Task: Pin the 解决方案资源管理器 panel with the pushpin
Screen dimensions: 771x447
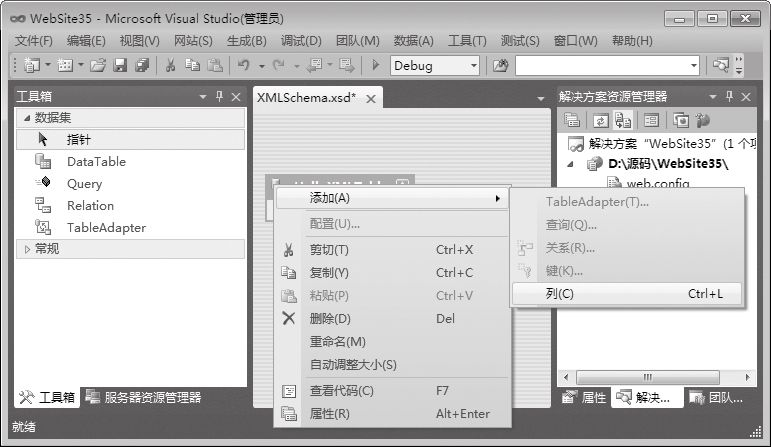Action: [730, 96]
